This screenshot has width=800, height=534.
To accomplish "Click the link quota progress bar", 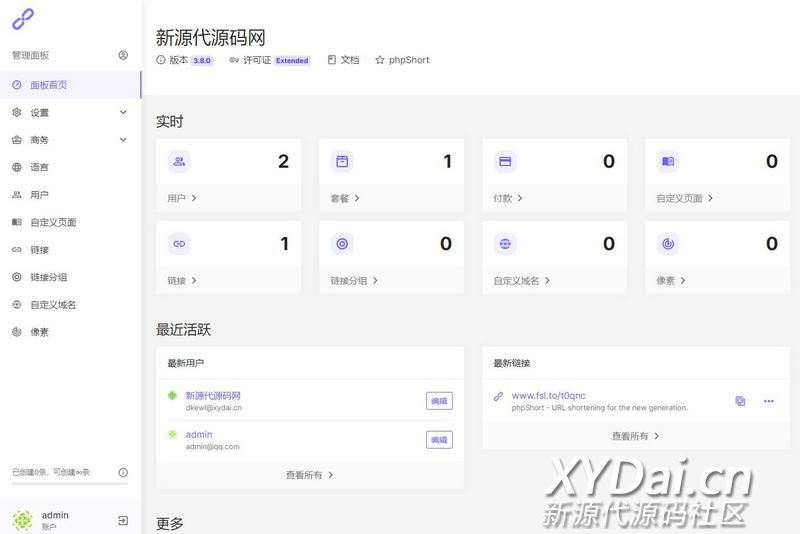I will 69,484.
